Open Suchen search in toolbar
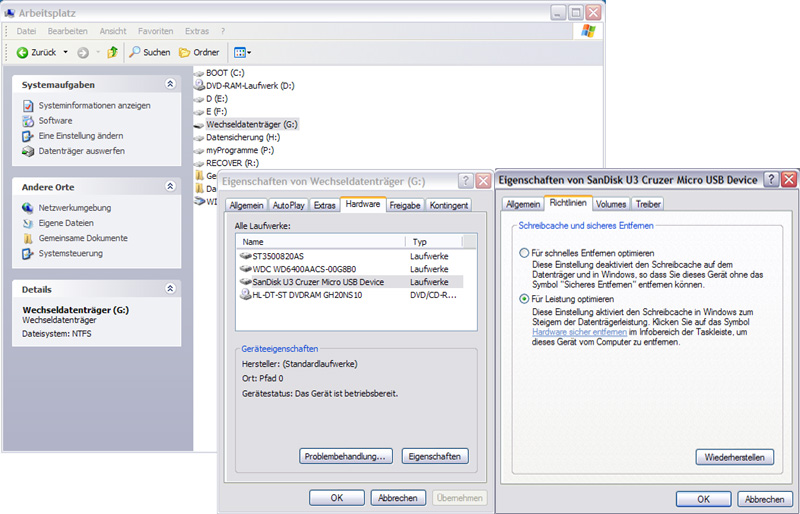Image resolution: width=800 pixels, height=514 pixels. (x=149, y=52)
